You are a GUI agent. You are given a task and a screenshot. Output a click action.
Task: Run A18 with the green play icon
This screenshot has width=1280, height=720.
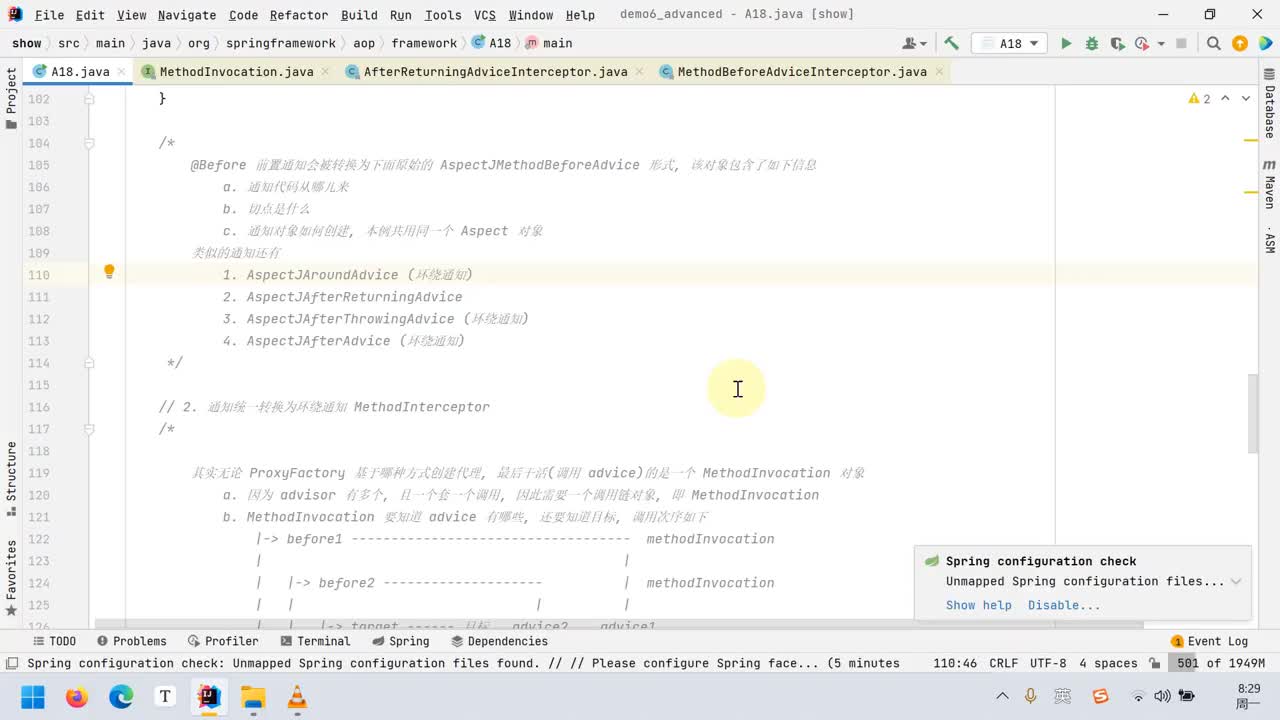(1066, 43)
